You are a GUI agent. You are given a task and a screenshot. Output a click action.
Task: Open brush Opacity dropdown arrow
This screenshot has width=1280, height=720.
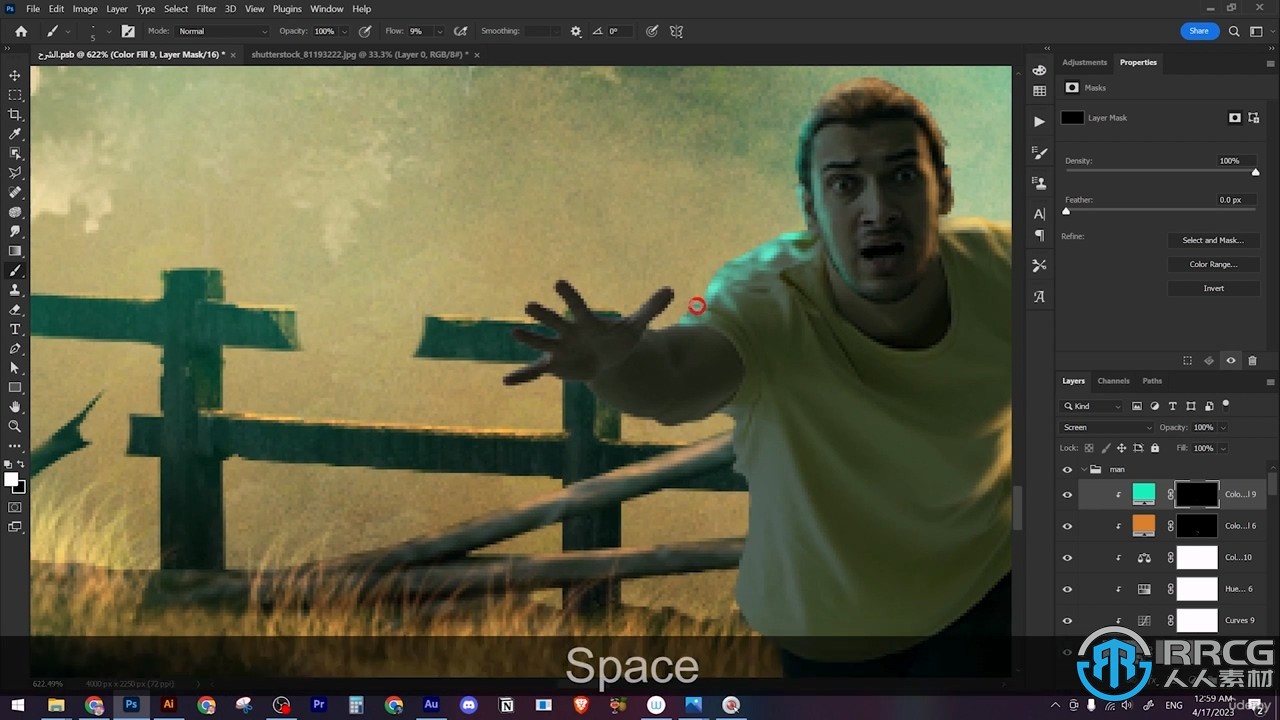pos(344,31)
